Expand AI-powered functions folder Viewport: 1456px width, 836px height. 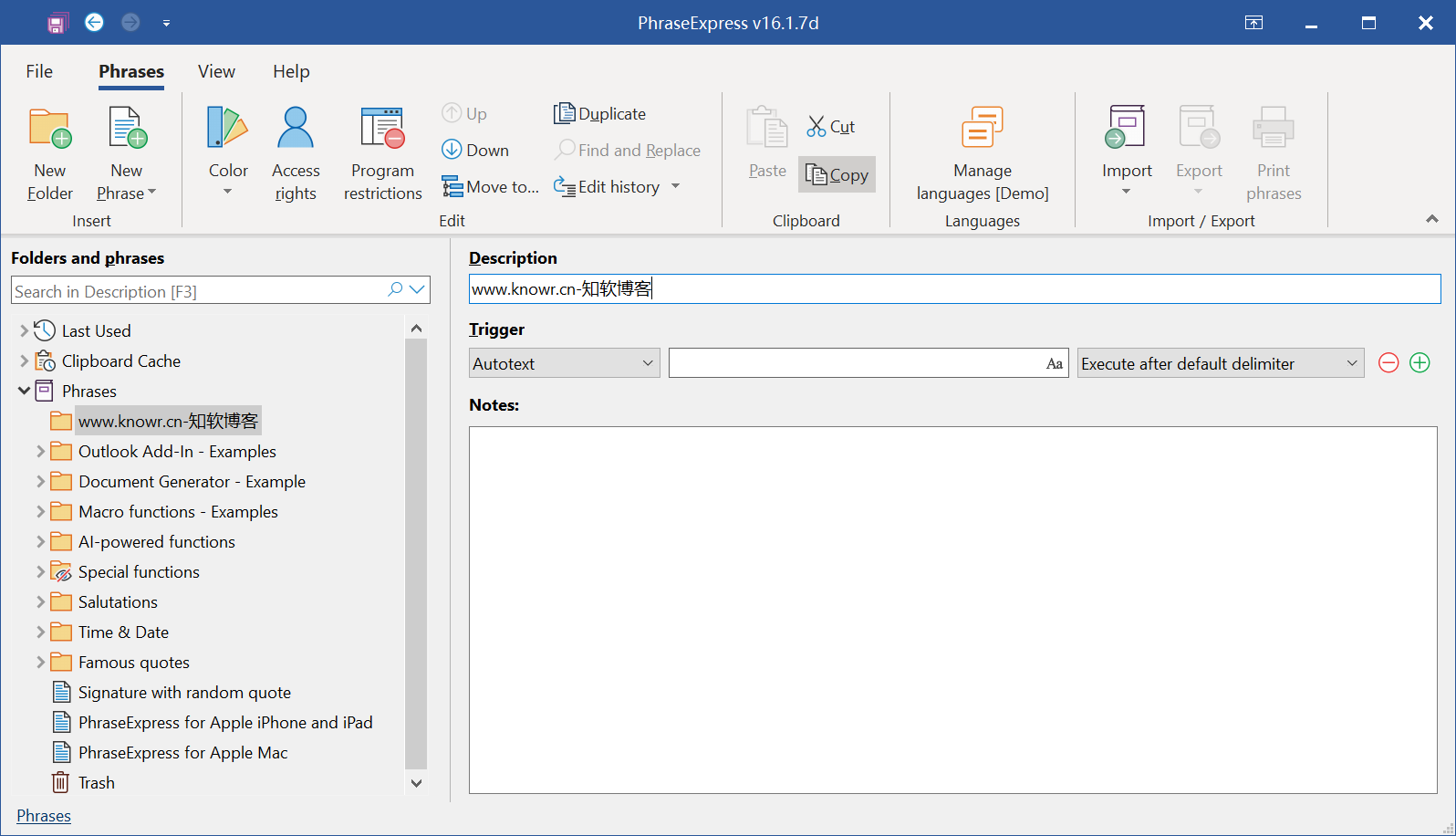coord(40,541)
